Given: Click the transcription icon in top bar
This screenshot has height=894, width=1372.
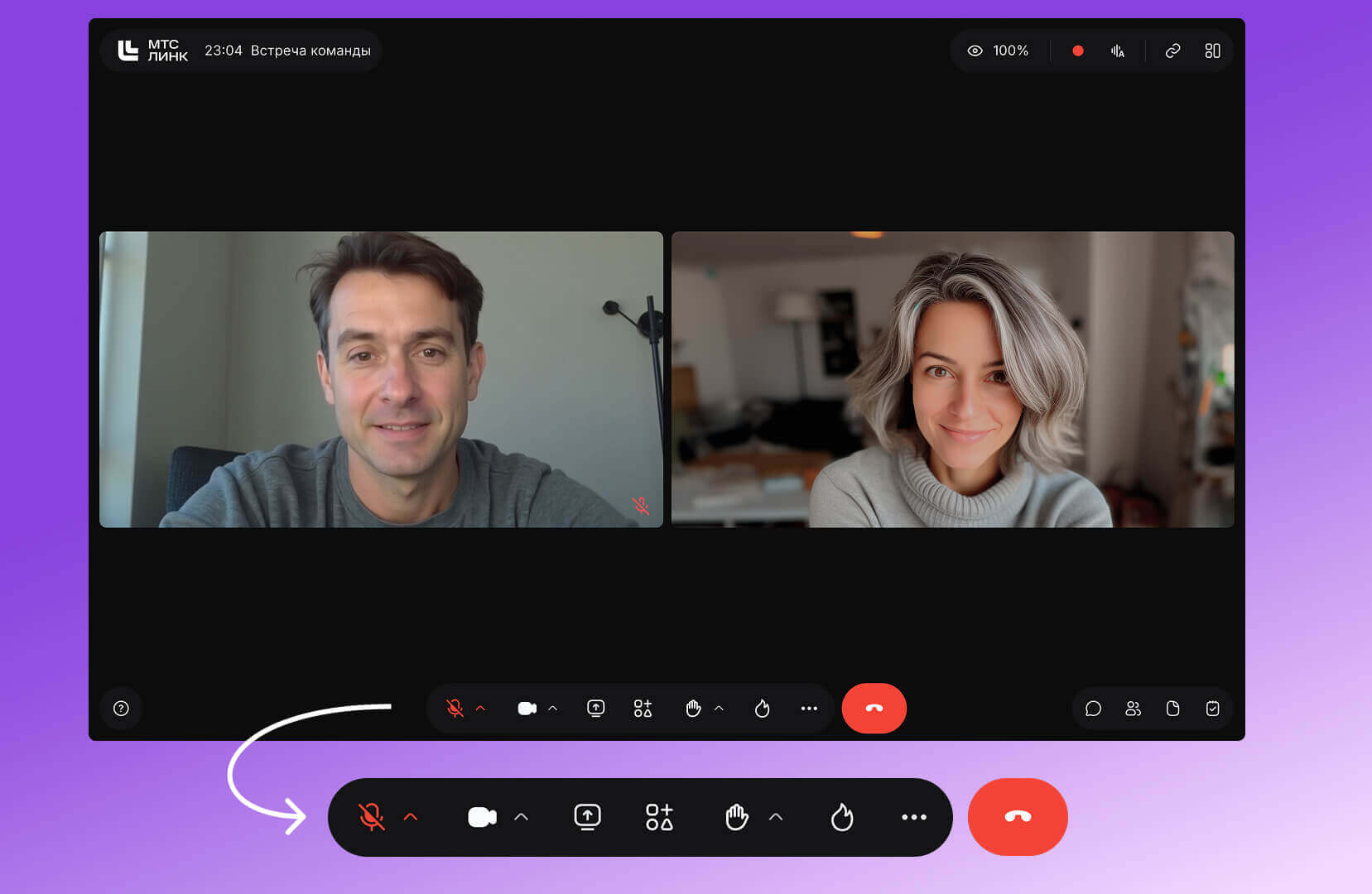Looking at the screenshot, I should pos(1118,50).
